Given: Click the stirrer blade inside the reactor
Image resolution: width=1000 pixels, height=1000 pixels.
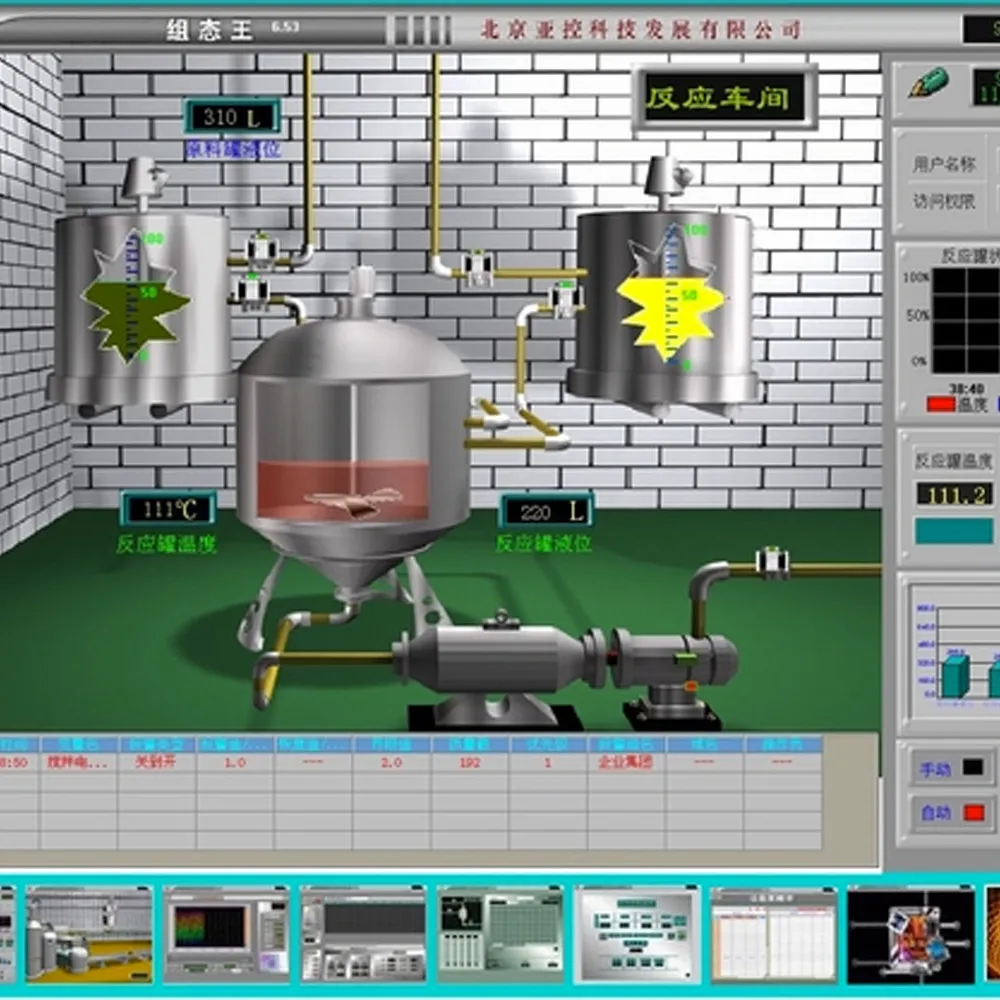Looking at the screenshot, I should click(x=350, y=501).
